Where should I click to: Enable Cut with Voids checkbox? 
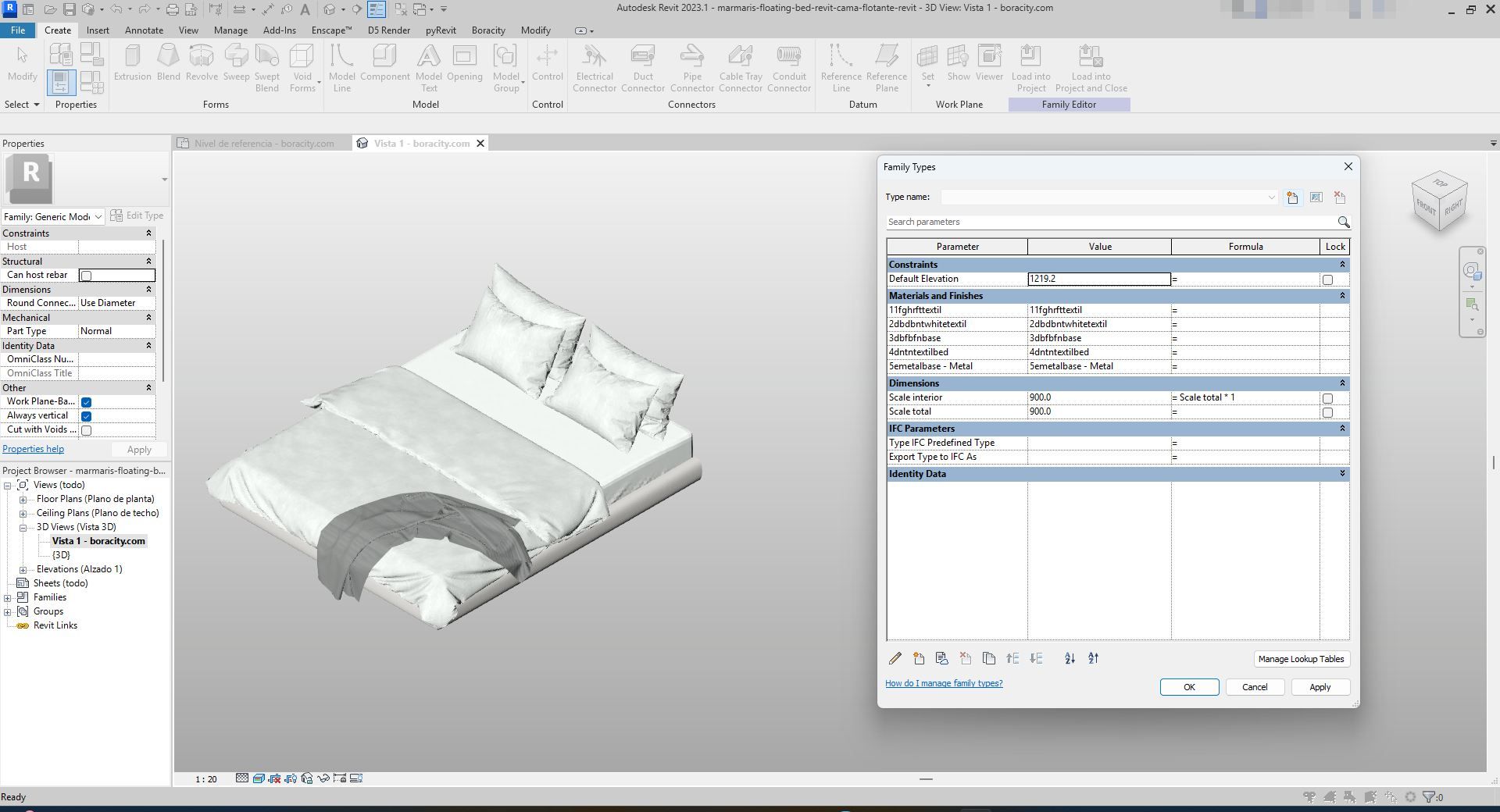(87, 430)
